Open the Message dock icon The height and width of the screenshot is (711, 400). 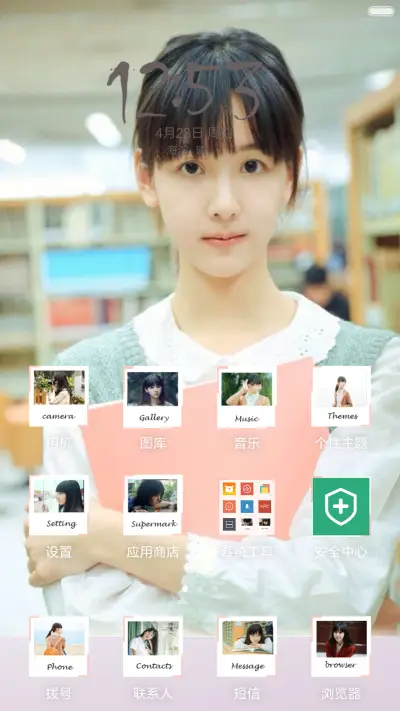247,646
